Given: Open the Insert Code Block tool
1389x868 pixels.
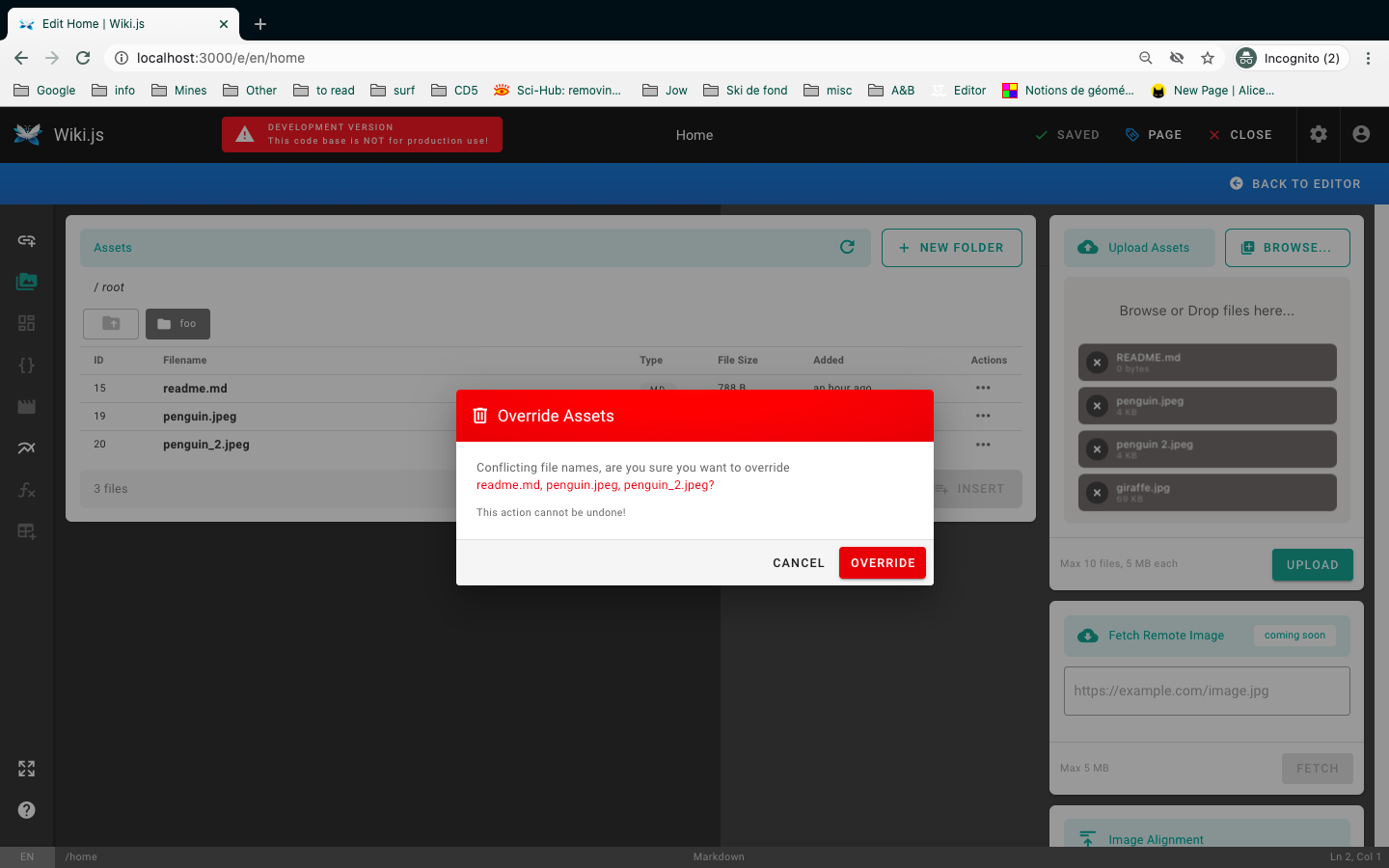Looking at the screenshot, I should click(x=27, y=365).
